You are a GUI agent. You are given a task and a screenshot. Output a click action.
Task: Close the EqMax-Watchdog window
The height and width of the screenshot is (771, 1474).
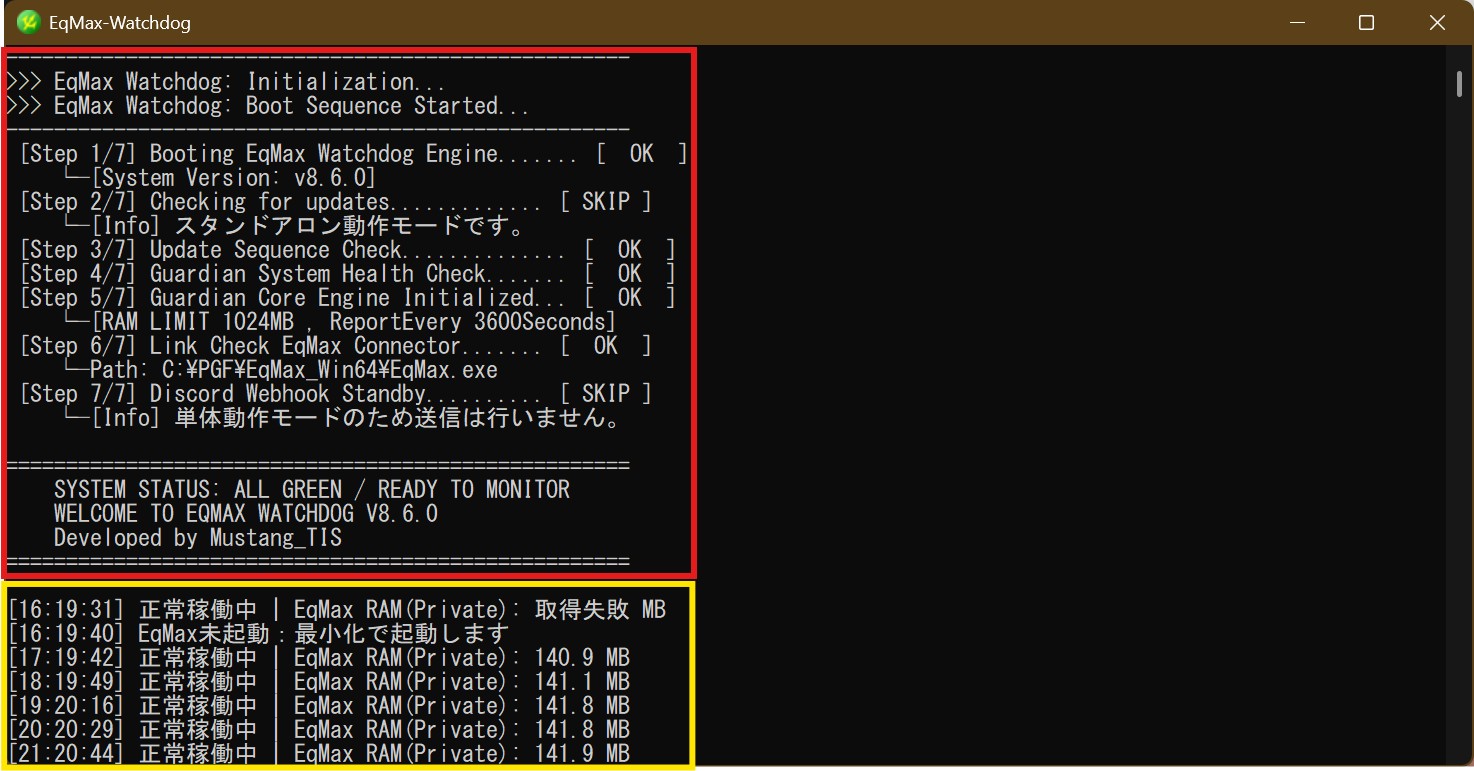click(x=1437, y=23)
